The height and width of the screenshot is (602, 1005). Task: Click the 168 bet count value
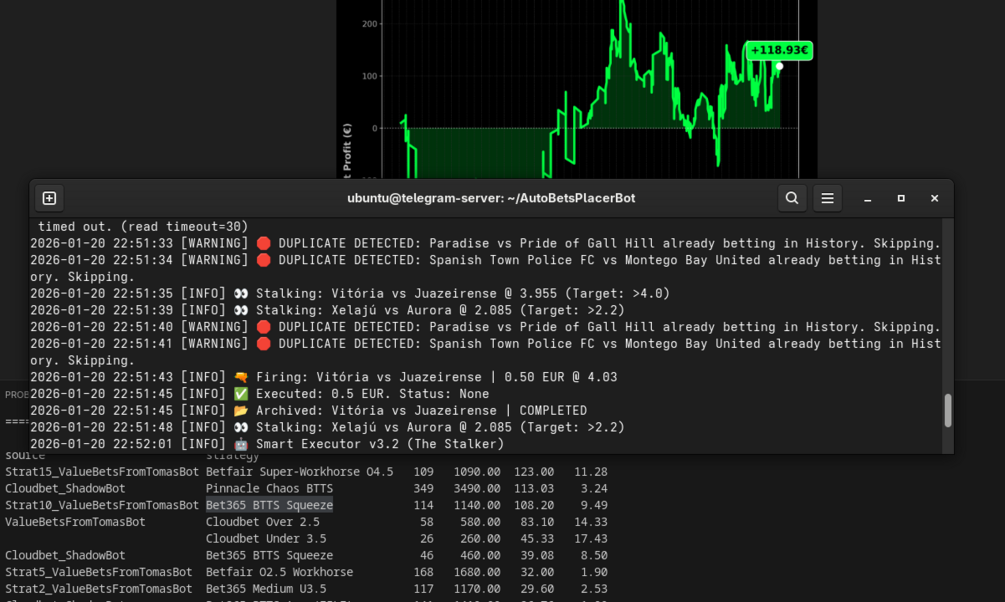pyautogui.click(x=423, y=572)
